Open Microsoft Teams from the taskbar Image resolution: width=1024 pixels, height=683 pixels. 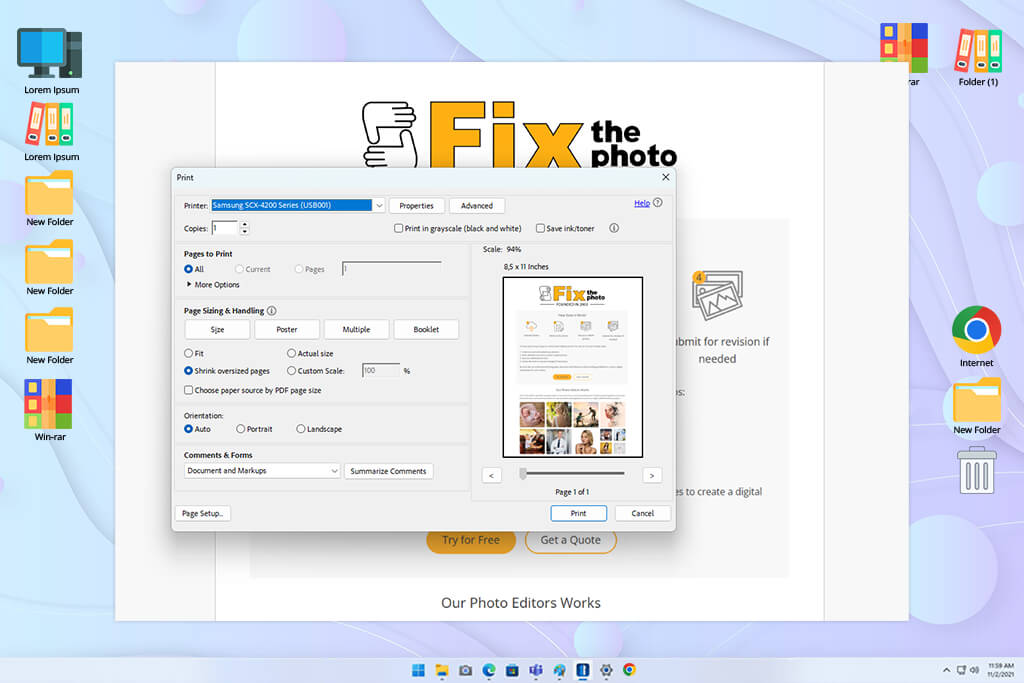click(x=536, y=670)
